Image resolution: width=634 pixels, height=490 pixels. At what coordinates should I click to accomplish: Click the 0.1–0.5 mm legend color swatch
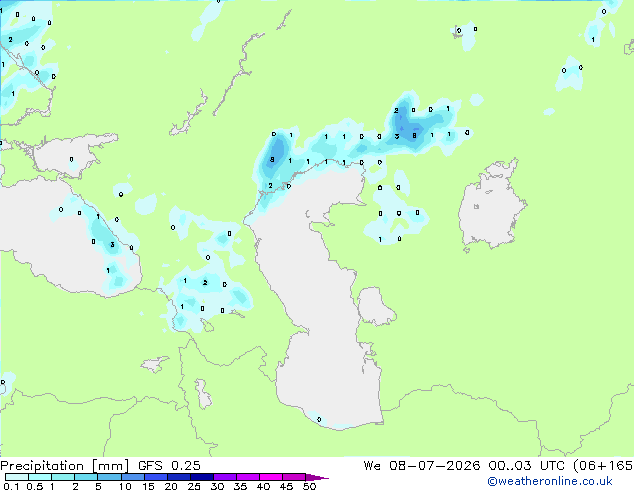point(17,477)
